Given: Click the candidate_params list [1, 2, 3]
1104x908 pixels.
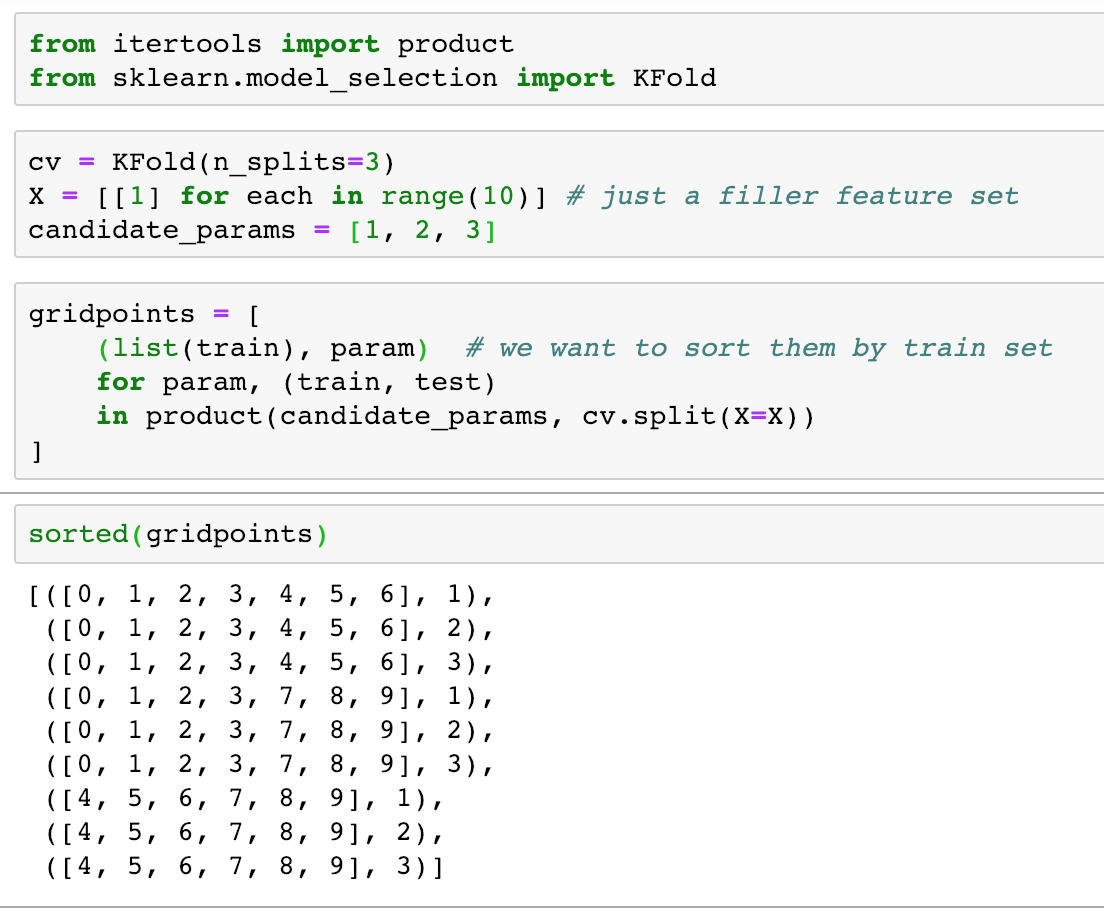Looking at the screenshot, I should pyautogui.click(x=422, y=230).
